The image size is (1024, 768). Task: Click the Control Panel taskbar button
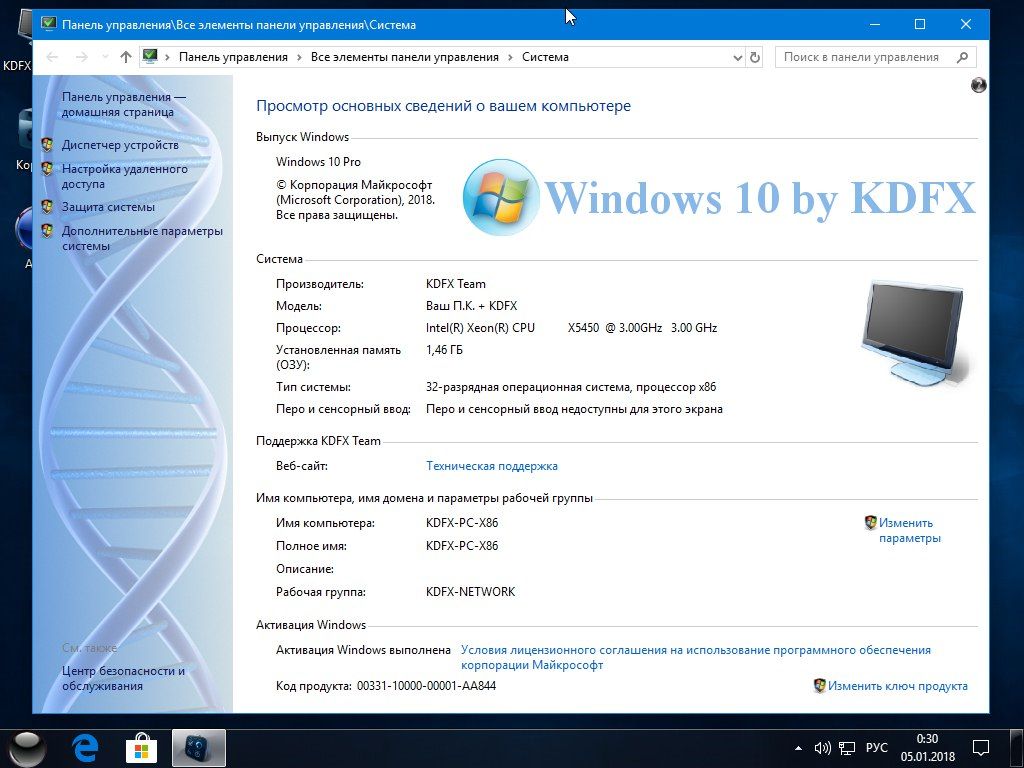pyautogui.click(x=199, y=748)
